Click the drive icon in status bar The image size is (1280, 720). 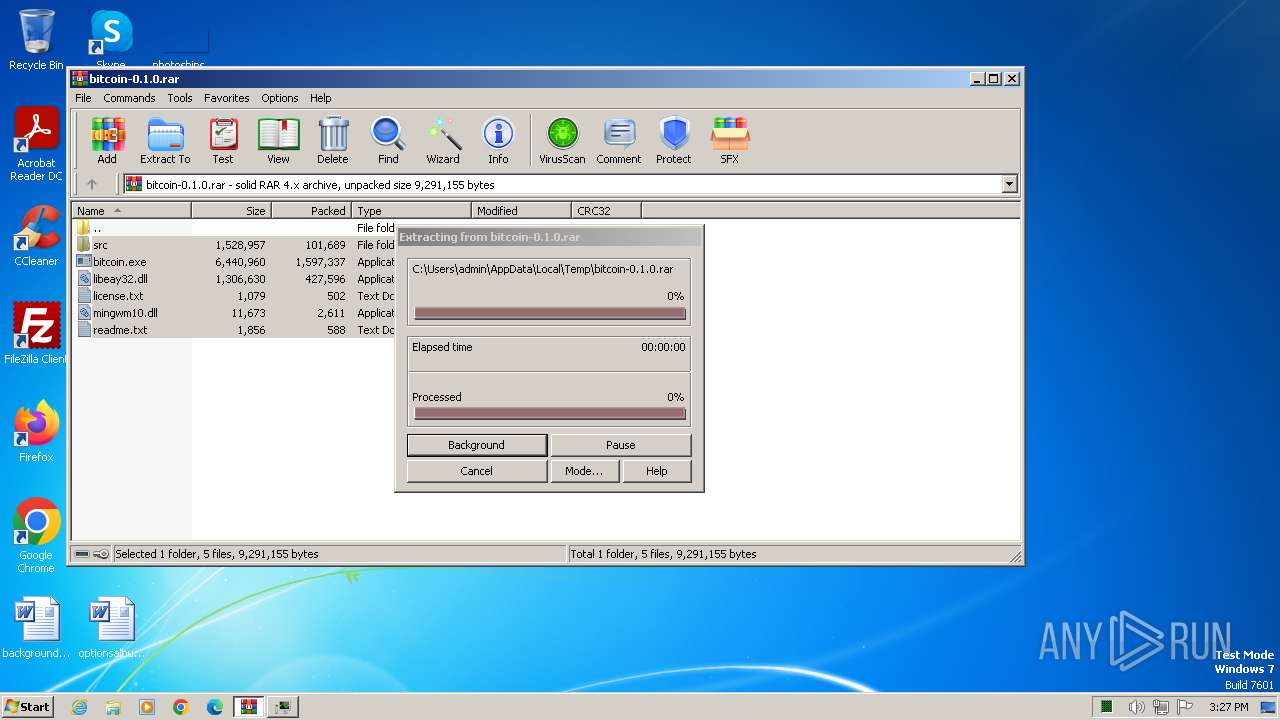(82, 554)
